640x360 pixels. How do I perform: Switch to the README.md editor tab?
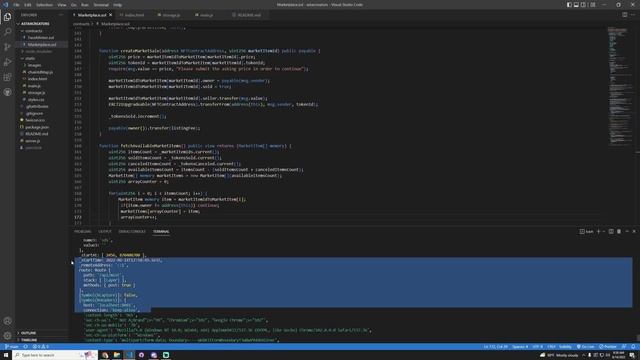point(249,15)
